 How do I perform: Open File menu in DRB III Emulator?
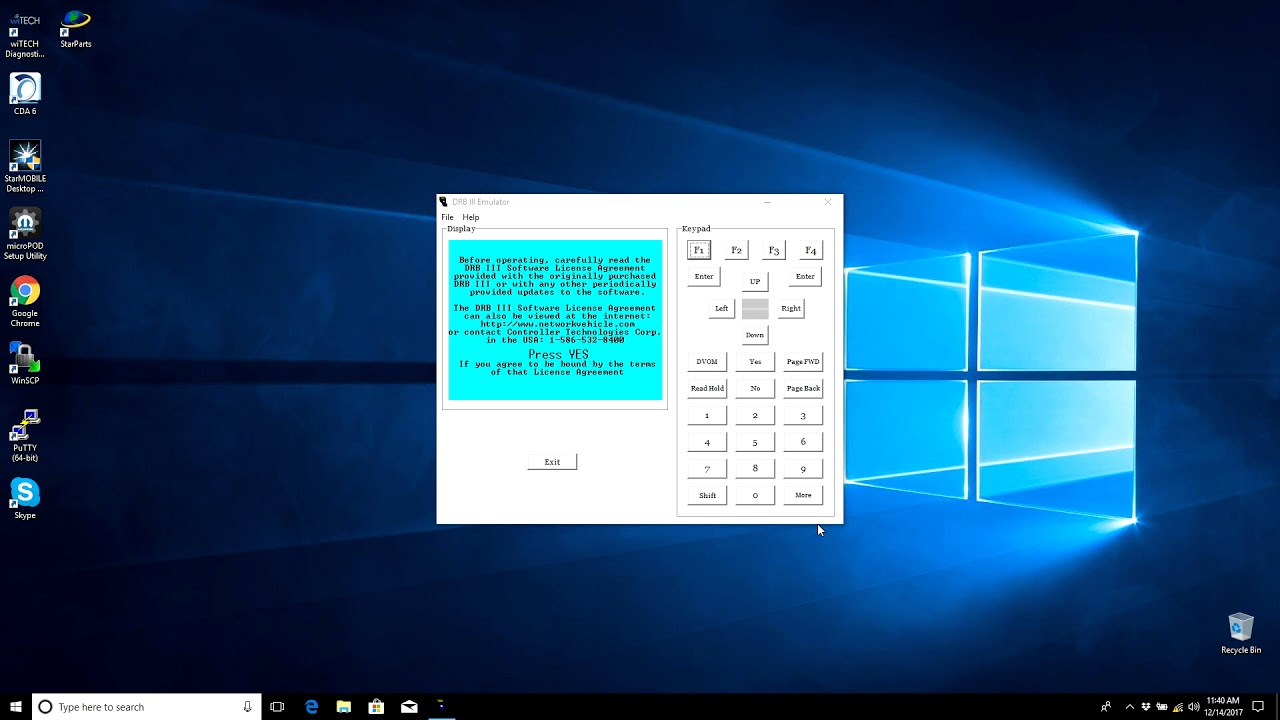447,217
